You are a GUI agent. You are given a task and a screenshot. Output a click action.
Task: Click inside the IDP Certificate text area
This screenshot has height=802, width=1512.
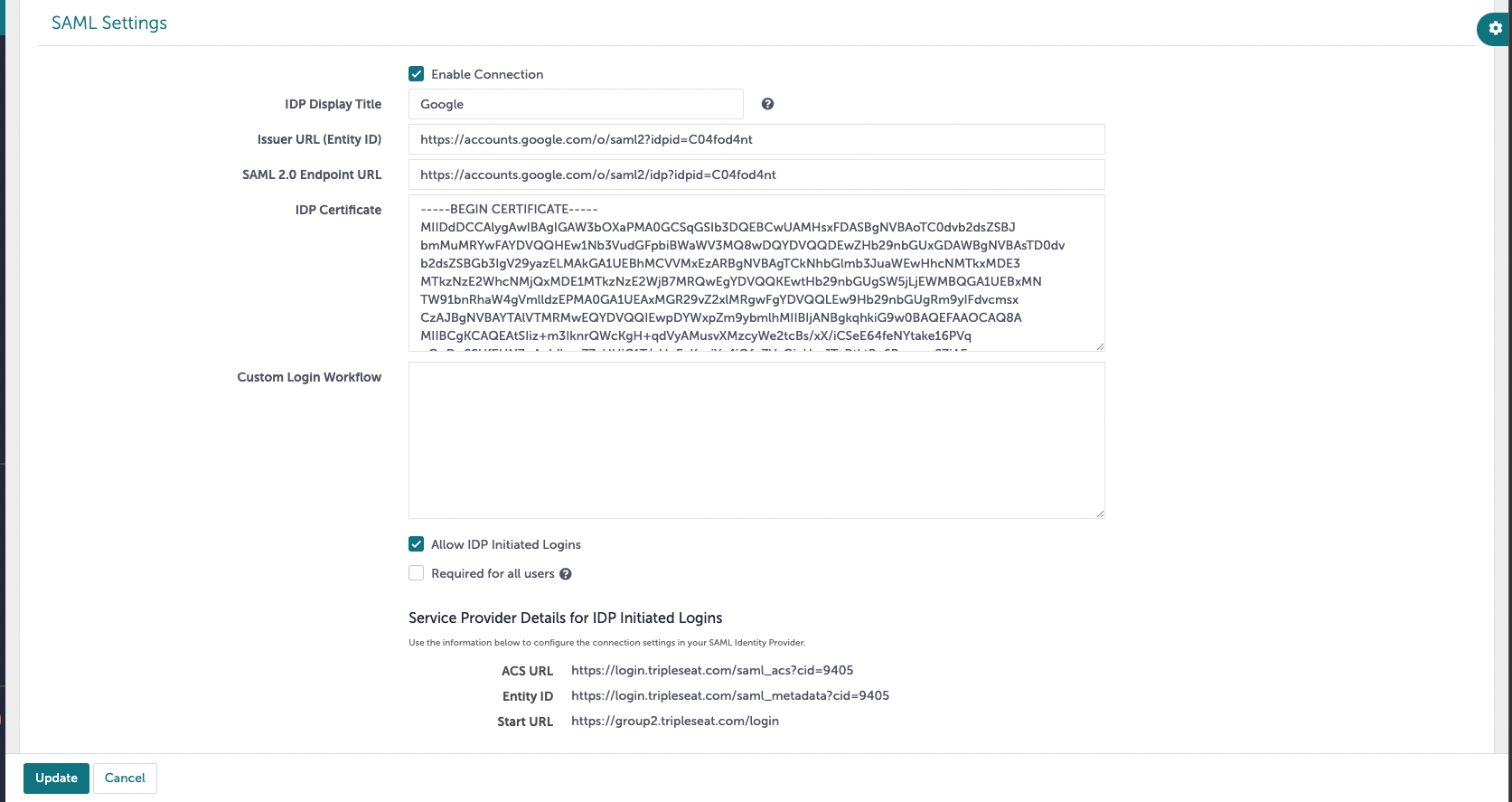tap(756, 273)
